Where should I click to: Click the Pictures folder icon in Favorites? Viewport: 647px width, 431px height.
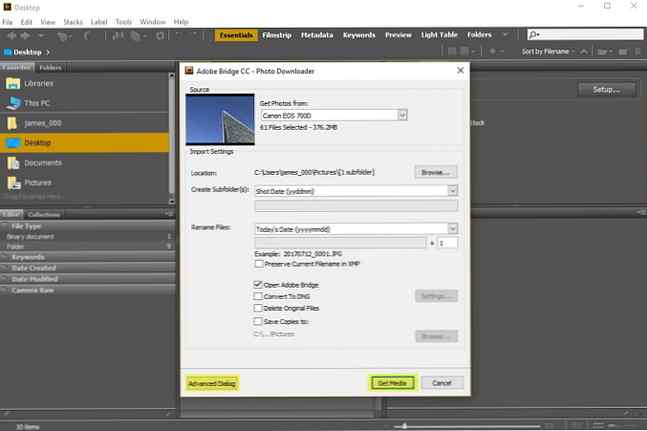(x=14, y=183)
